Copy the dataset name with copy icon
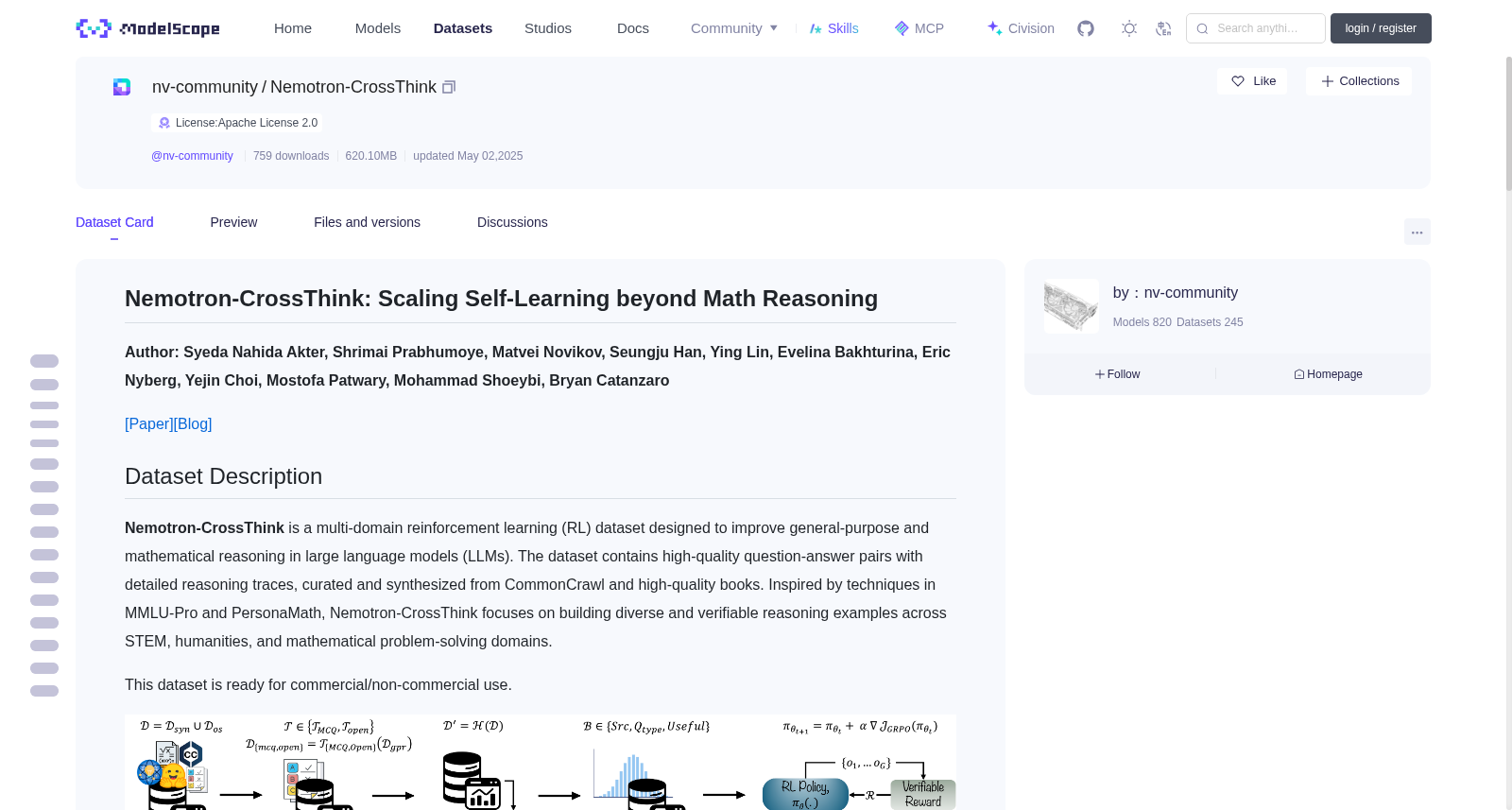 click(x=449, y=87)
